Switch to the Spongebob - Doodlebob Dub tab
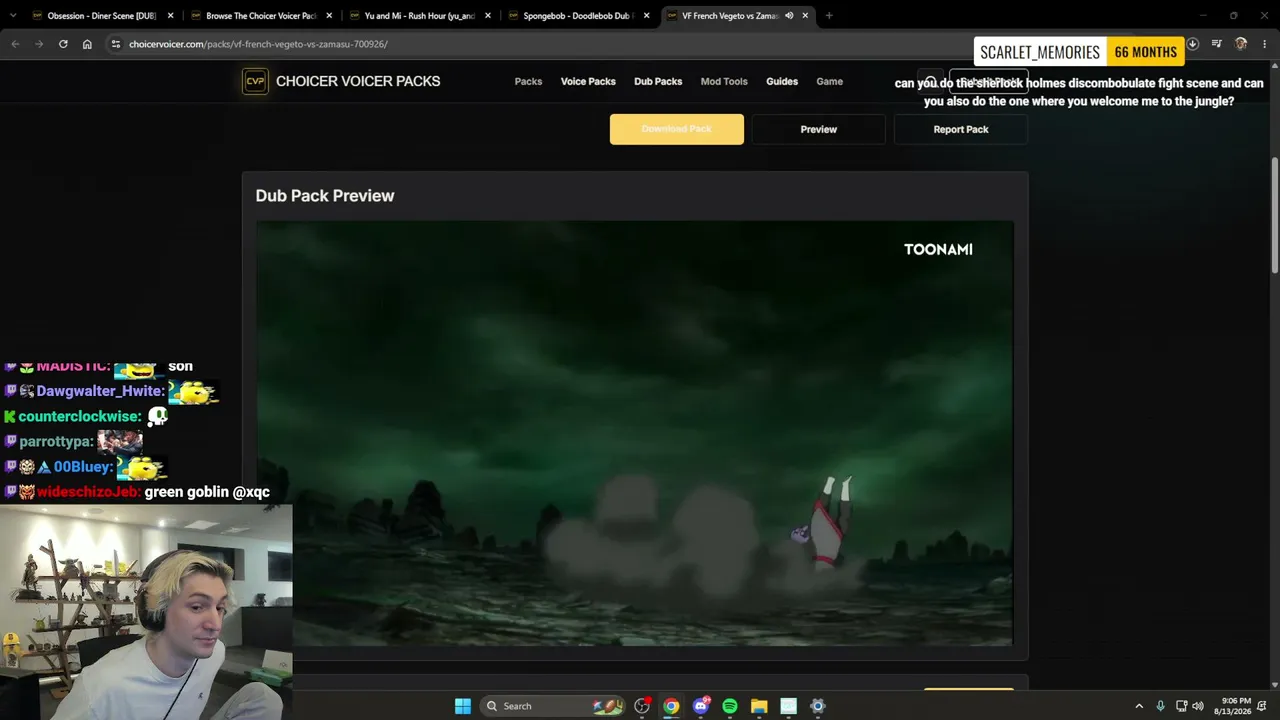Viewport: 1280px width, 720px height. pos(577,16)
